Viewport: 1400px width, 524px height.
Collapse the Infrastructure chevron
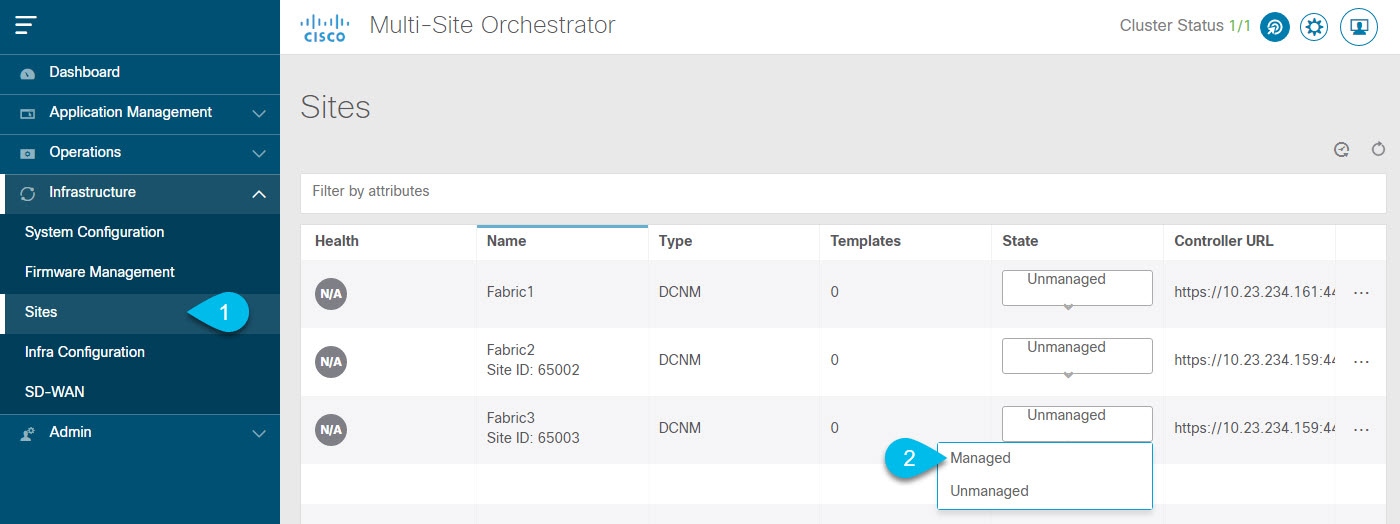pos(259,194)
